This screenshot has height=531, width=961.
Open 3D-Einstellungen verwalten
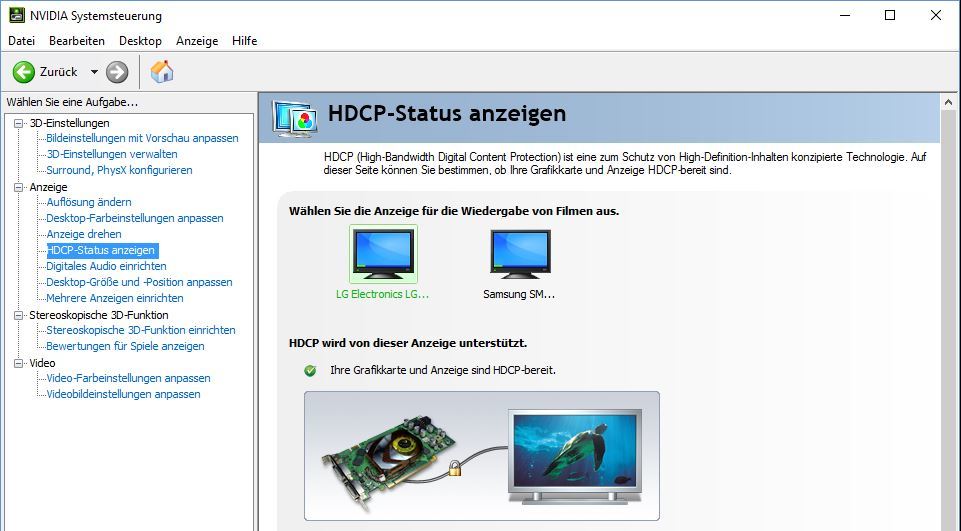click(x=112, y=154)
